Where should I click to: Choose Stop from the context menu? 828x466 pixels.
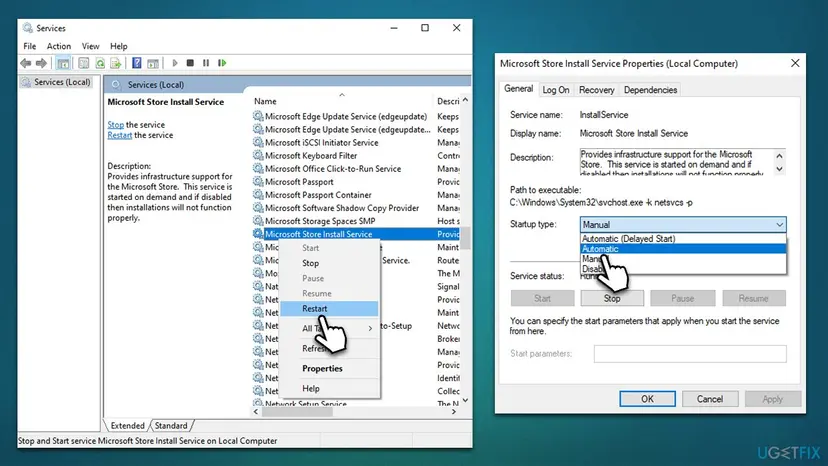329,263
